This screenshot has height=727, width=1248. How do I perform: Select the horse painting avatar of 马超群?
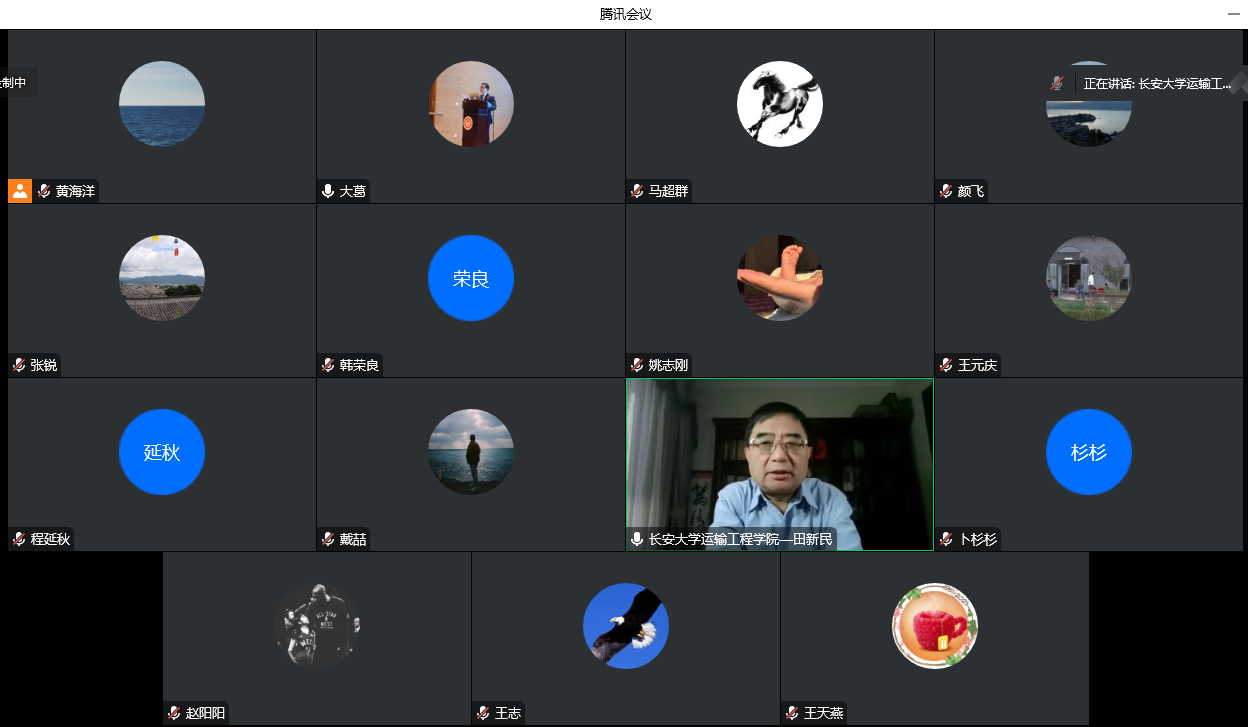coord(779,104)
